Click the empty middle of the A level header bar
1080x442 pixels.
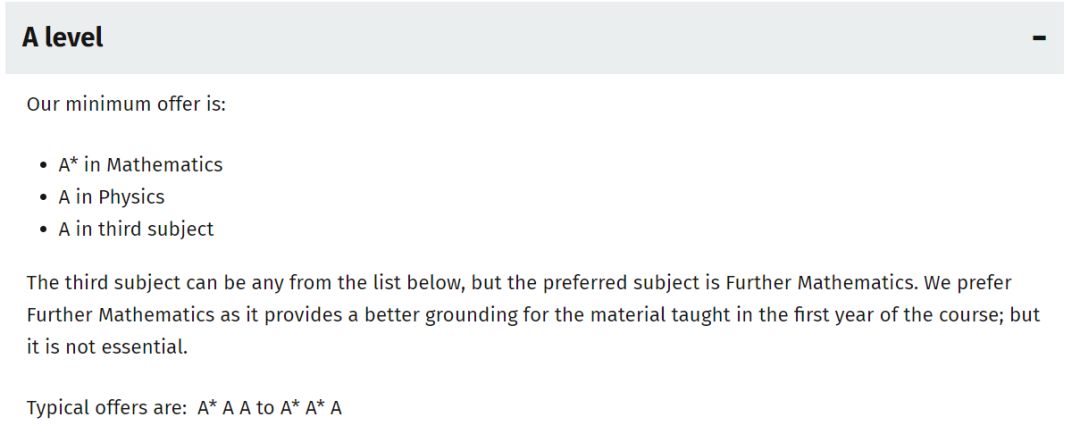point(540,38)
